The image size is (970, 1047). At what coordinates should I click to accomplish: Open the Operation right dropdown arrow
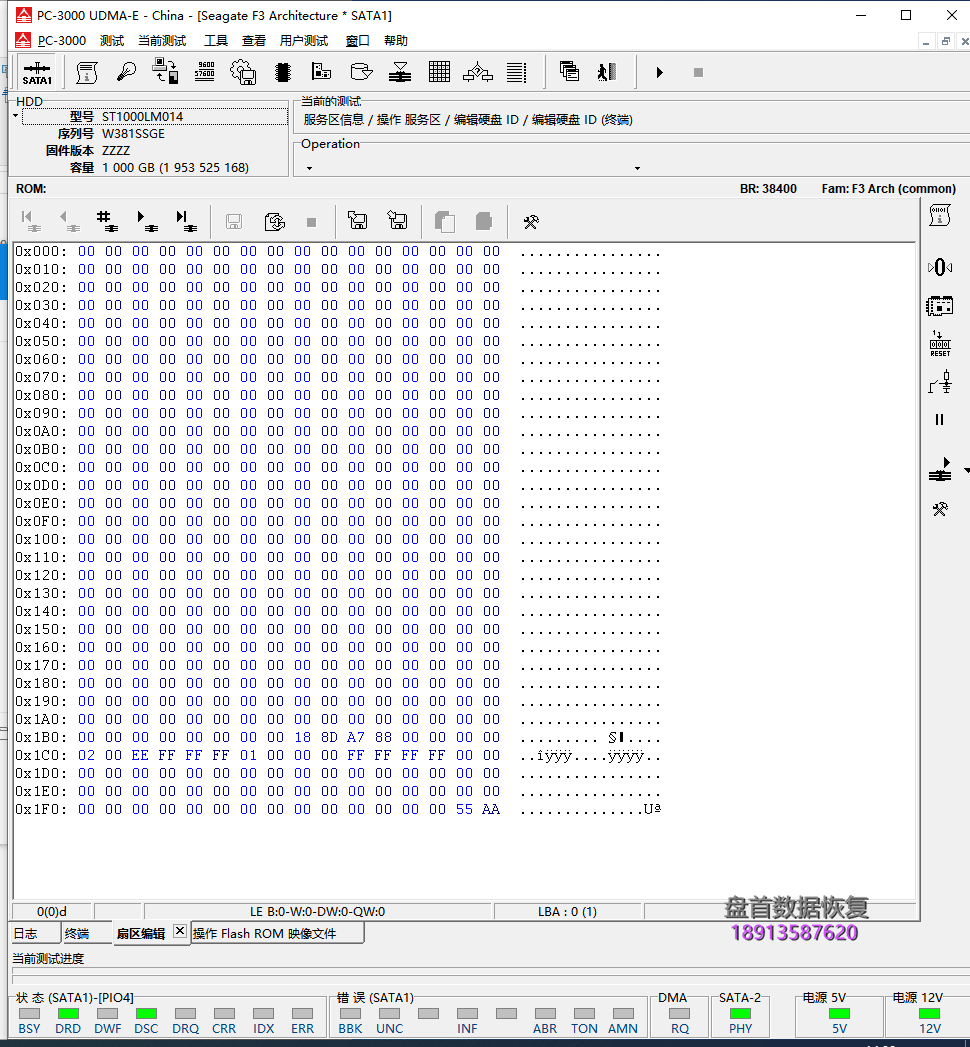637,168
